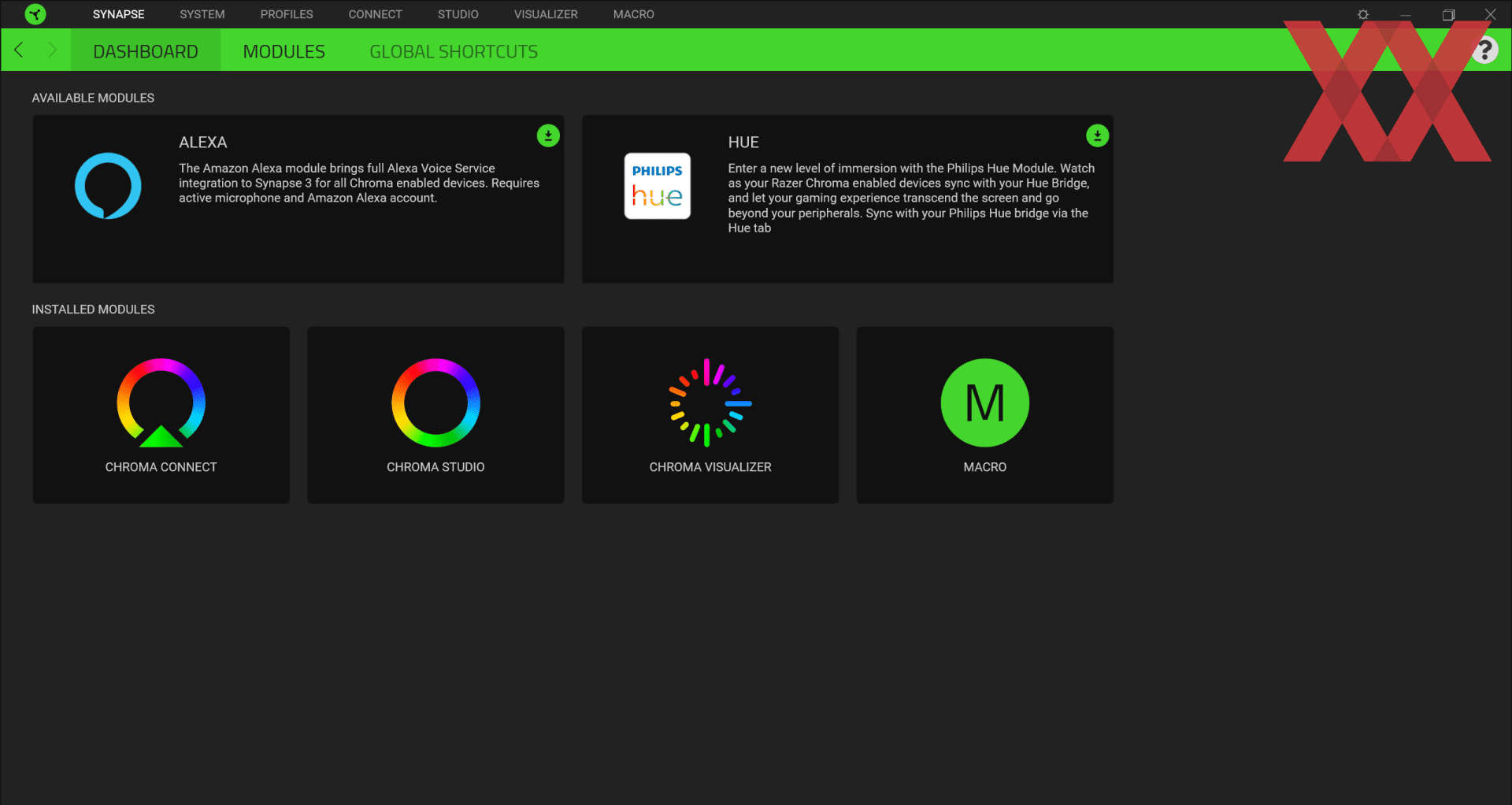
Task: Click the green Macro M icon
Action: 985,402
